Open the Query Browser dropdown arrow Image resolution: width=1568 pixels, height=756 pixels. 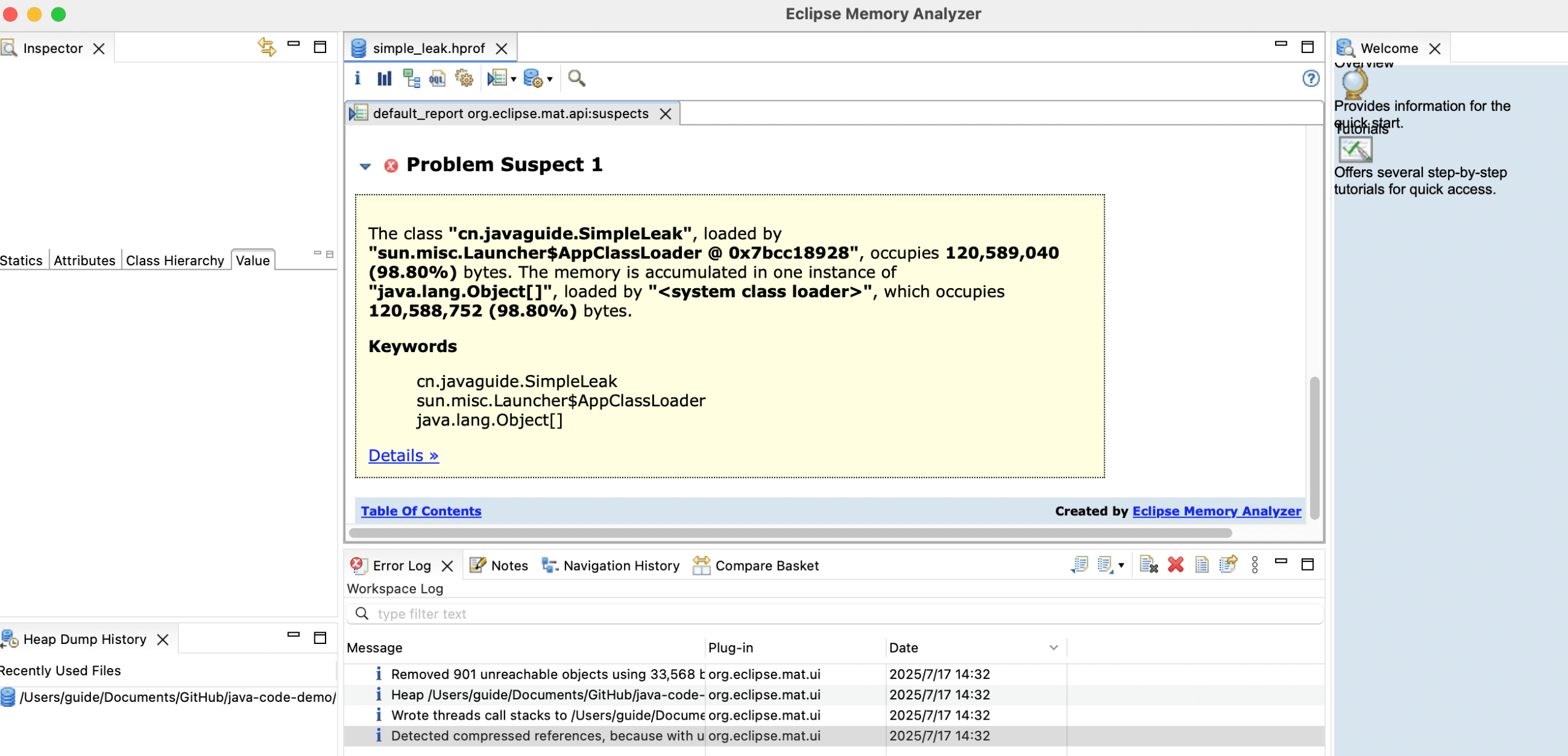[x=550, y=79]
